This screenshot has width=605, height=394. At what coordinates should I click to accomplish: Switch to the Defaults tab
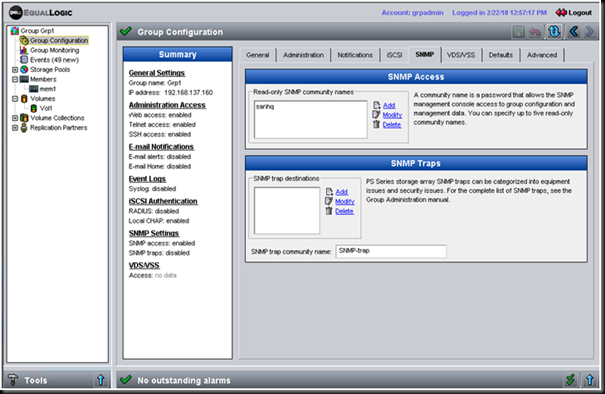tap(501, 55)
